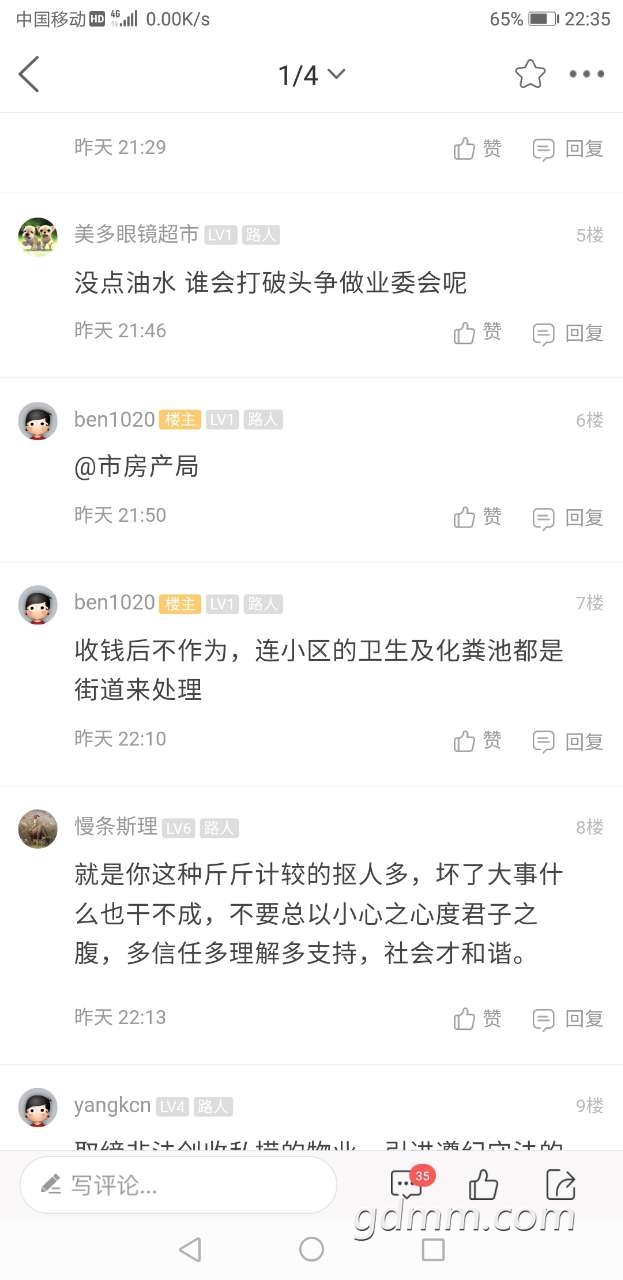Tap the back arrow icon
Image resolution: width=623 pixels, height=1280 pixels.
(x=30, y=74)
